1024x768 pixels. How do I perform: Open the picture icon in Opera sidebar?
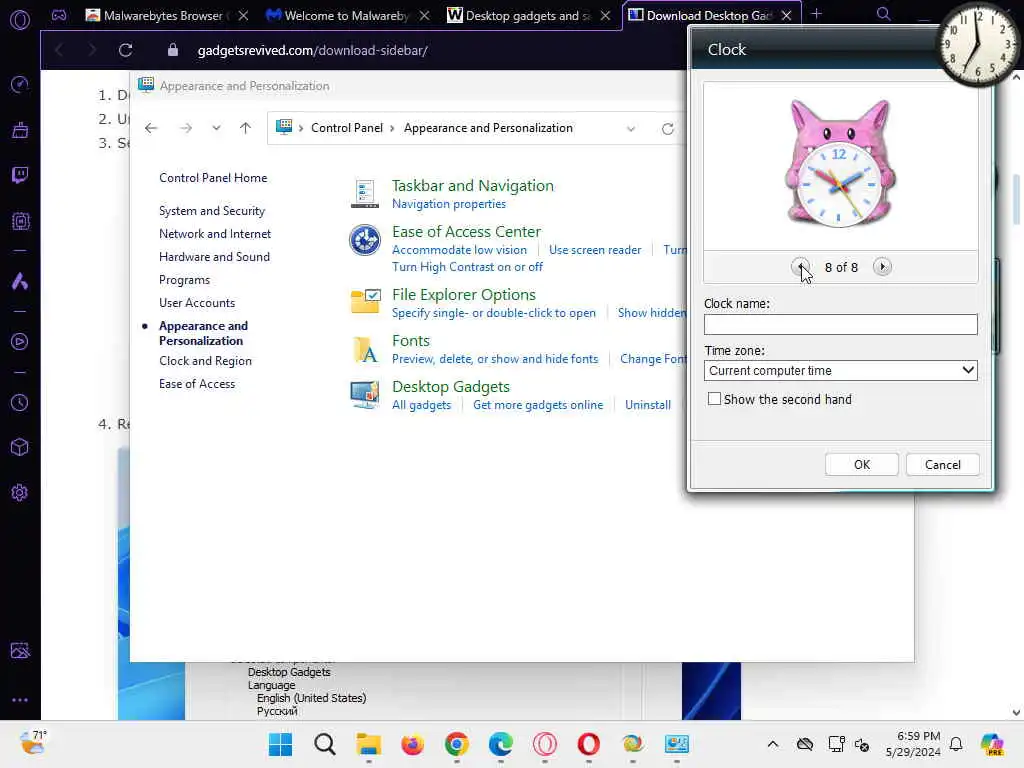20,650
